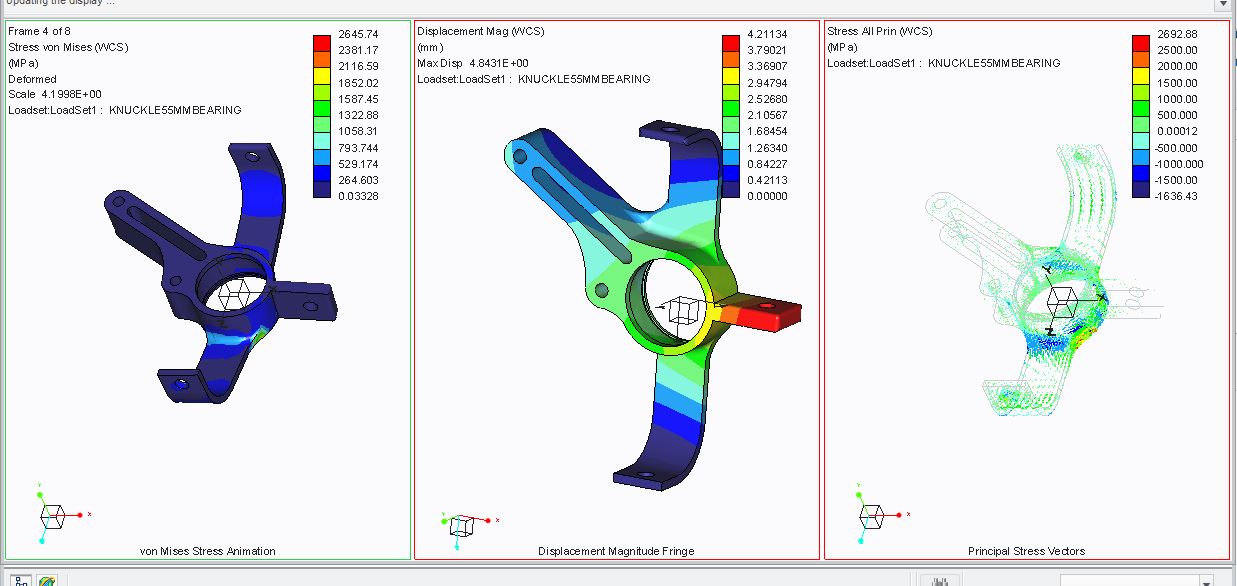Click WCS cube inside bearing bore, von Mises model

point(237,295)
